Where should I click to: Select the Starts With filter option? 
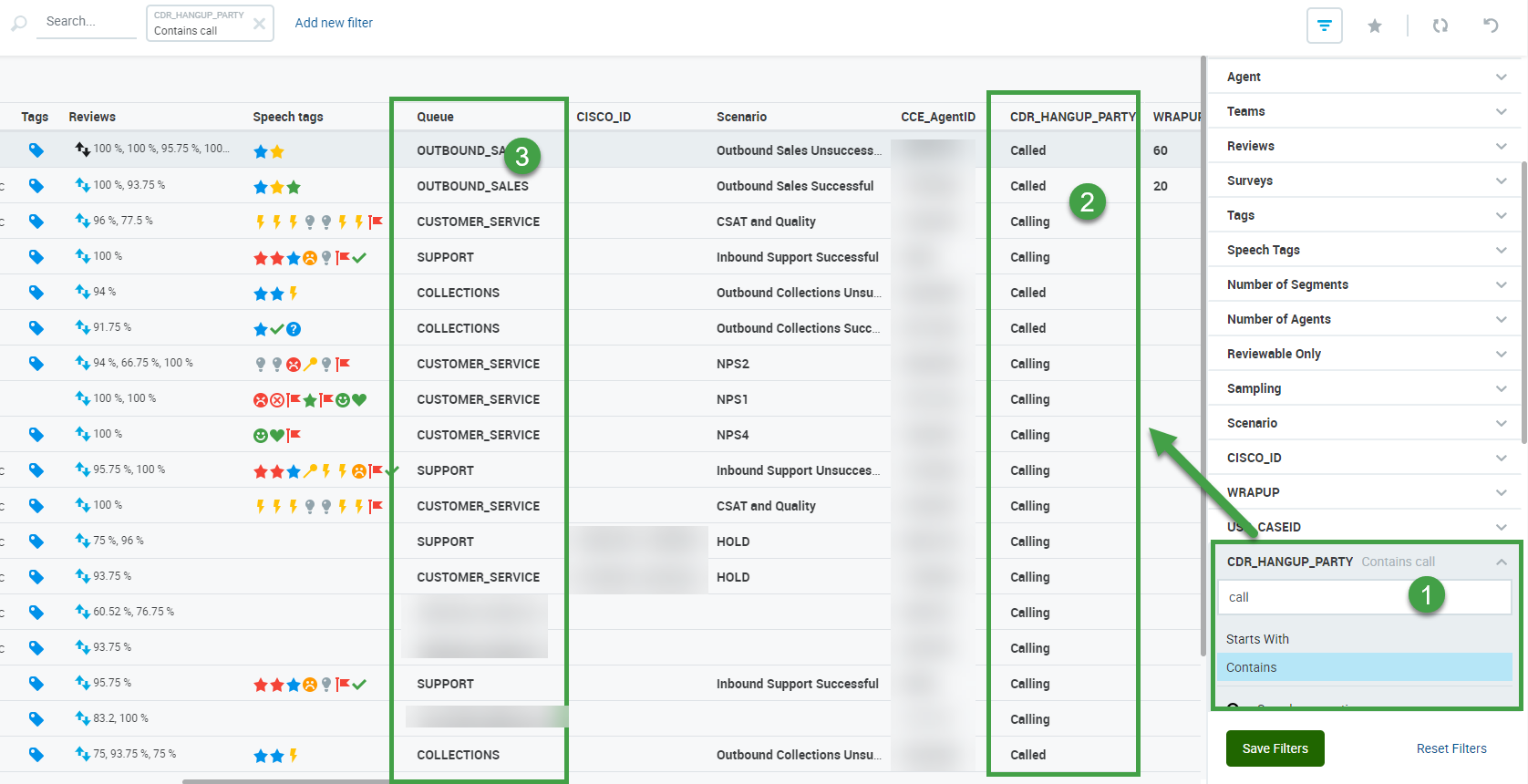pos(1257,639)
